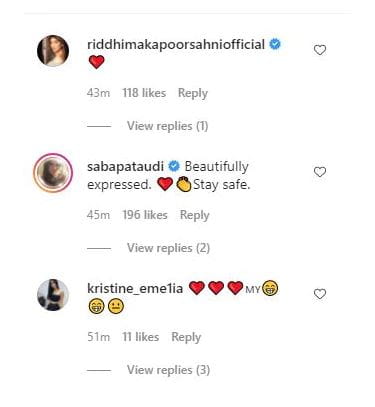
Task: Click the verified badge next to sabapataudi
Action: [x=174, y=166]
